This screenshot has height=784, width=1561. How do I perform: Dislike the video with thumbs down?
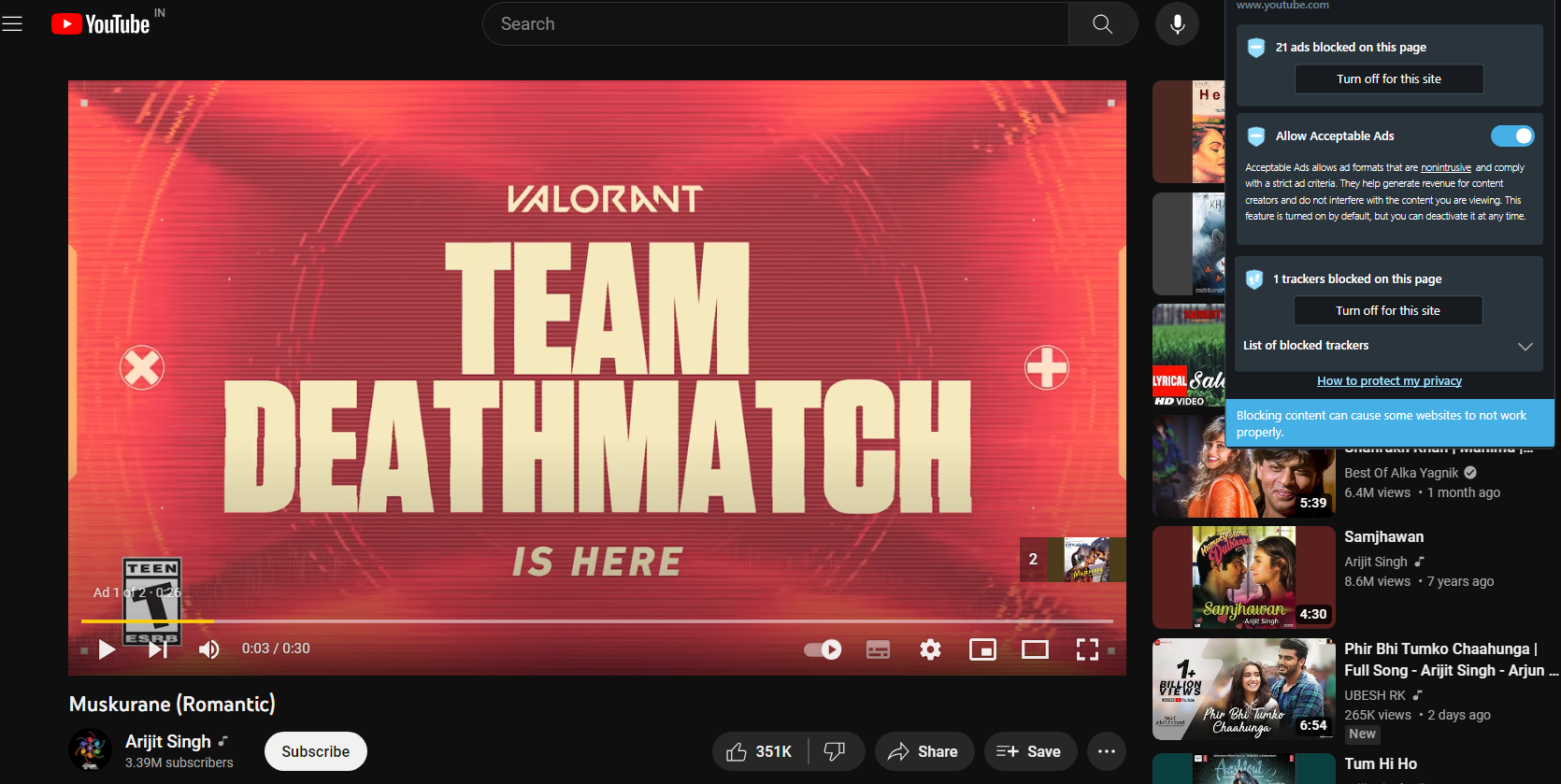835,751
